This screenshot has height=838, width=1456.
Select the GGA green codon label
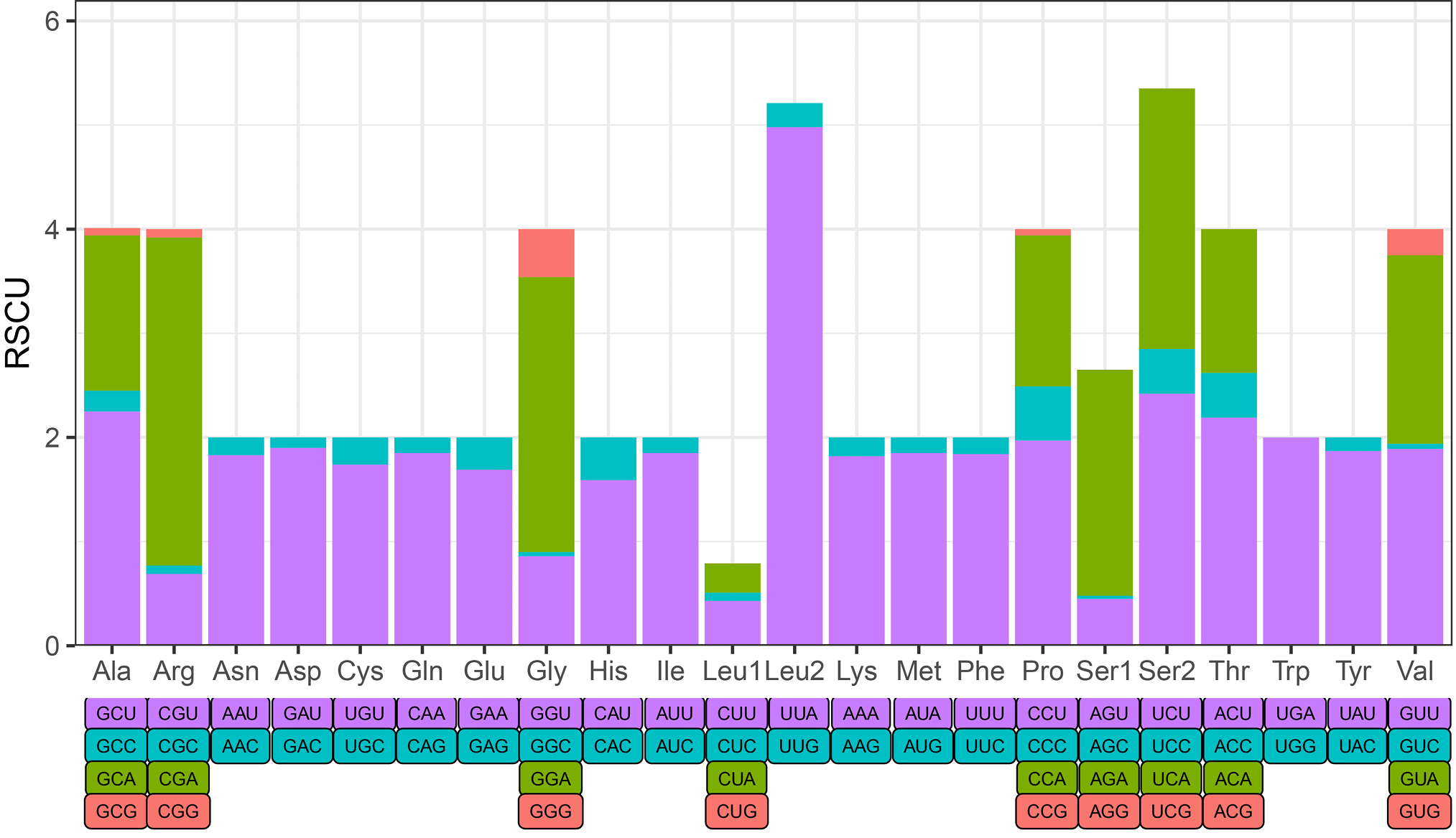pos(550,779)
